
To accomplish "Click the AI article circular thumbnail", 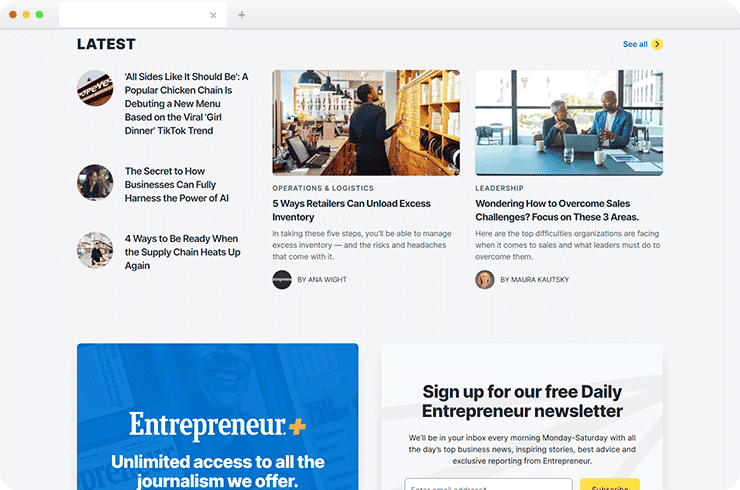I will [x=95, y=183].
